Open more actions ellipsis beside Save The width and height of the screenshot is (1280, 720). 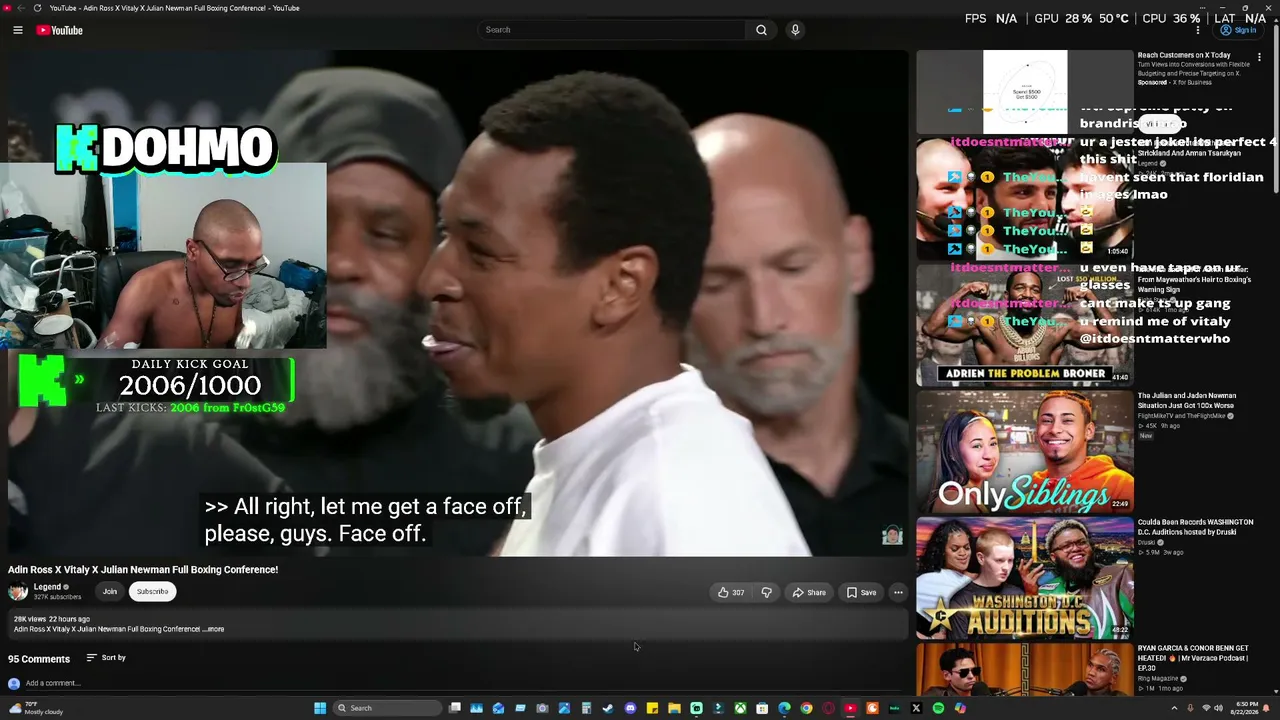(x=898, y=593)
